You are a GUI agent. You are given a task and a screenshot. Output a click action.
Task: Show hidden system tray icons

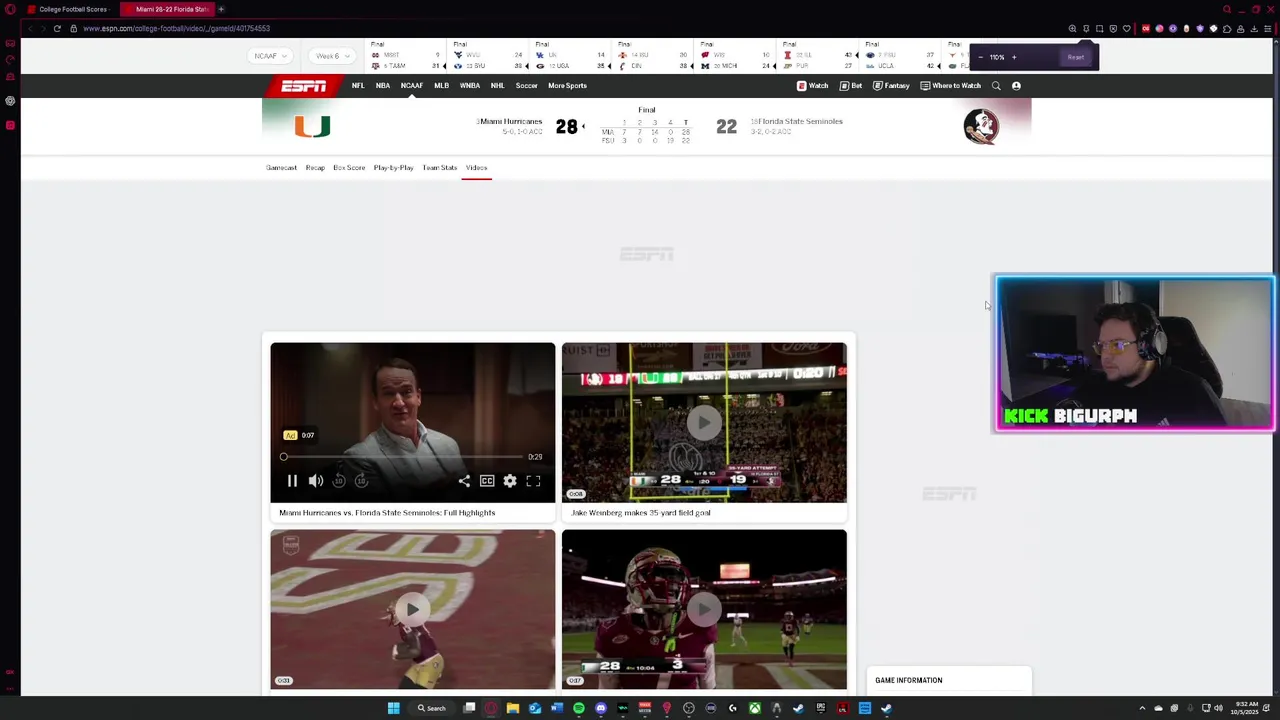click(1142, 708)
